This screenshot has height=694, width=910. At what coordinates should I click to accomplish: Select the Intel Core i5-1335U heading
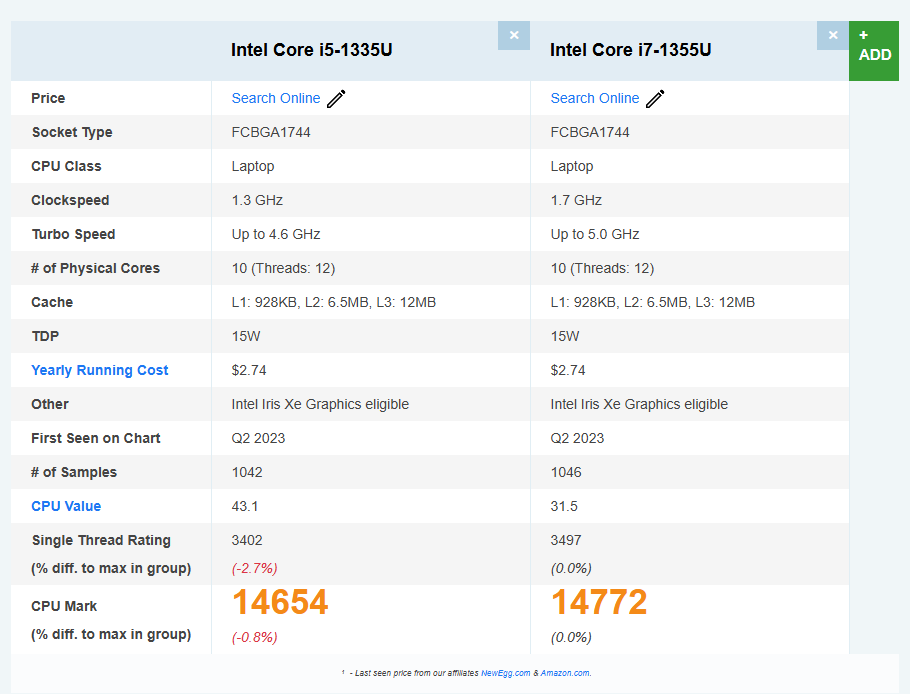click(312, 50)
